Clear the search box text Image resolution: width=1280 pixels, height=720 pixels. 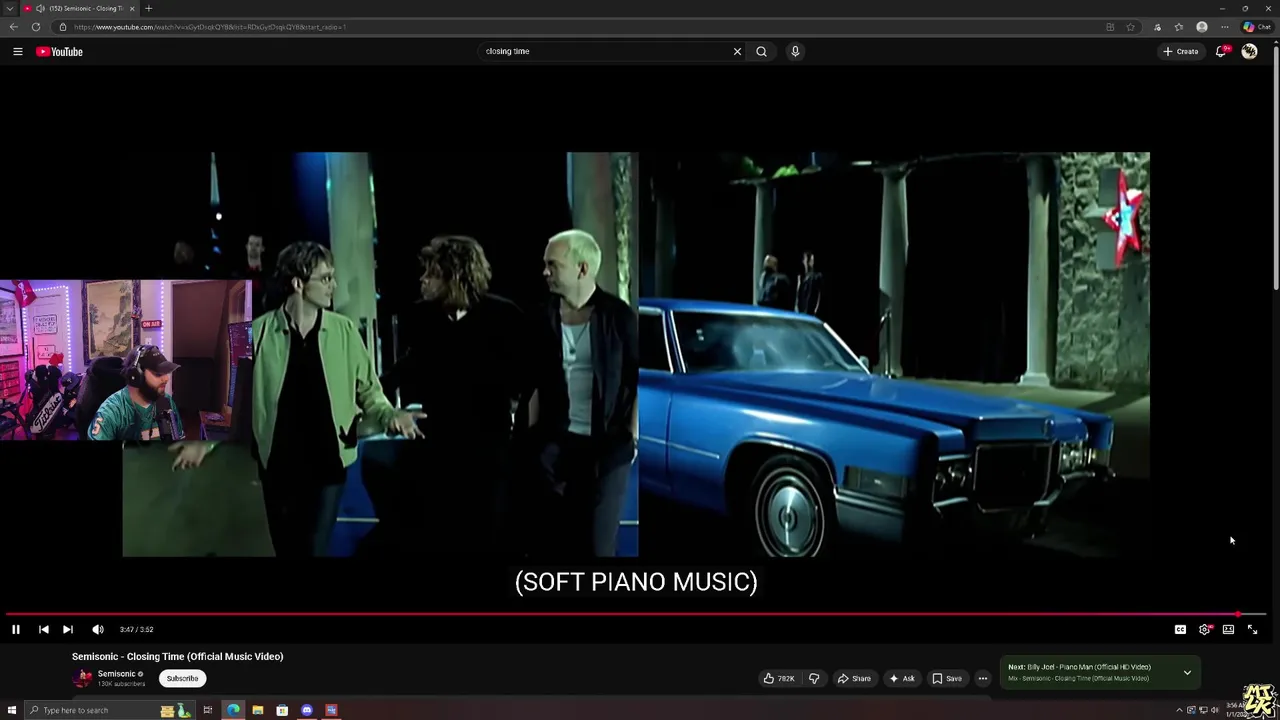click(737, 51)
